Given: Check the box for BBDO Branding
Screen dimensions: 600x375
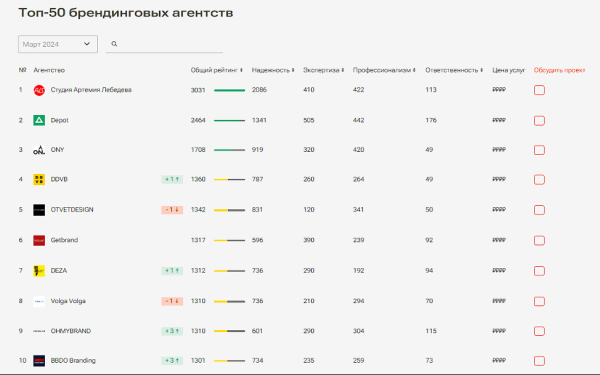Looking at the screenshot, I should click(x=539, y=361).
